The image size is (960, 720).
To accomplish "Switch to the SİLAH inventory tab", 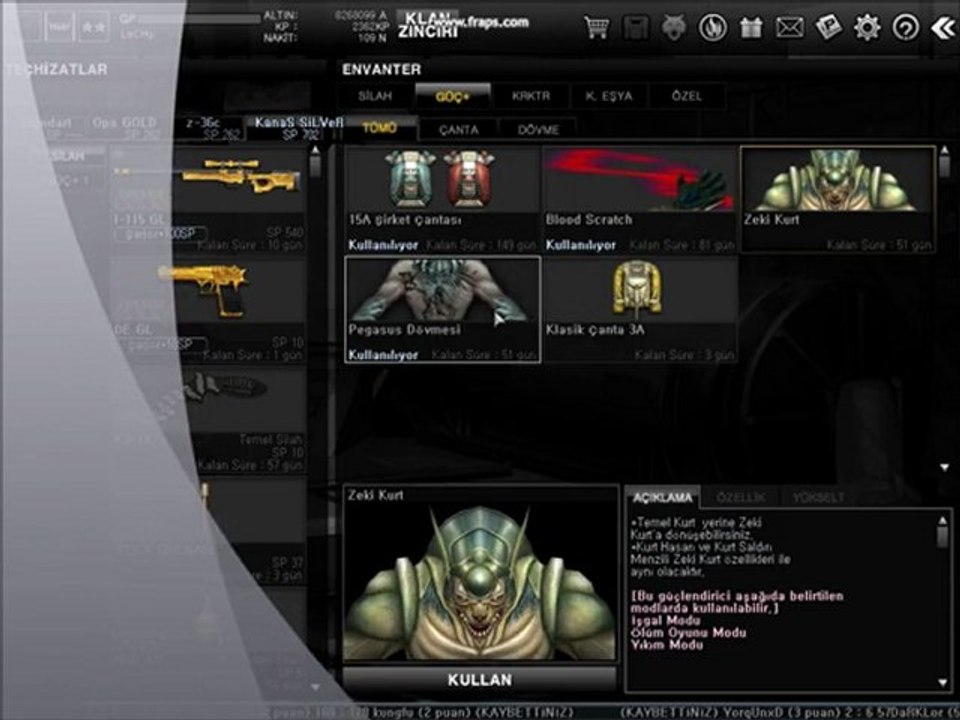I will coord(375,96).
